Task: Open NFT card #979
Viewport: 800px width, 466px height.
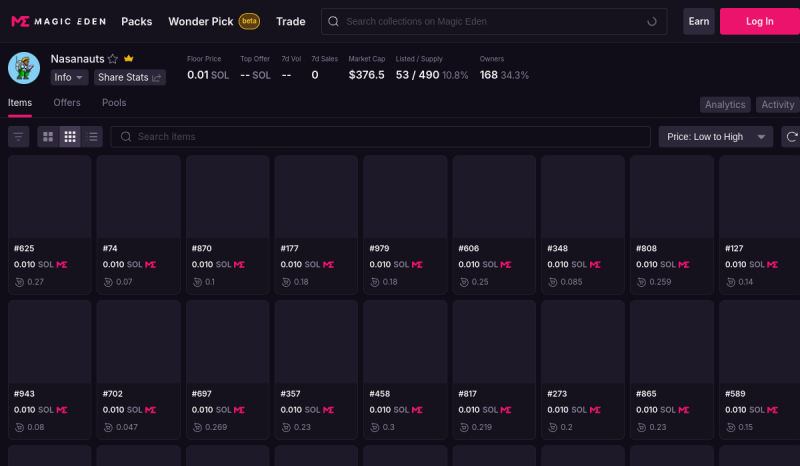Action: coord(405,225)
